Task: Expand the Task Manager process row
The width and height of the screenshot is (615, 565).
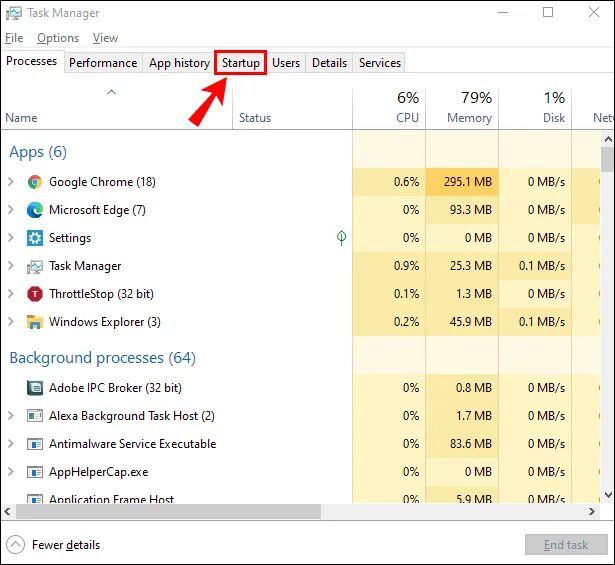Action: tap(11, 266)
